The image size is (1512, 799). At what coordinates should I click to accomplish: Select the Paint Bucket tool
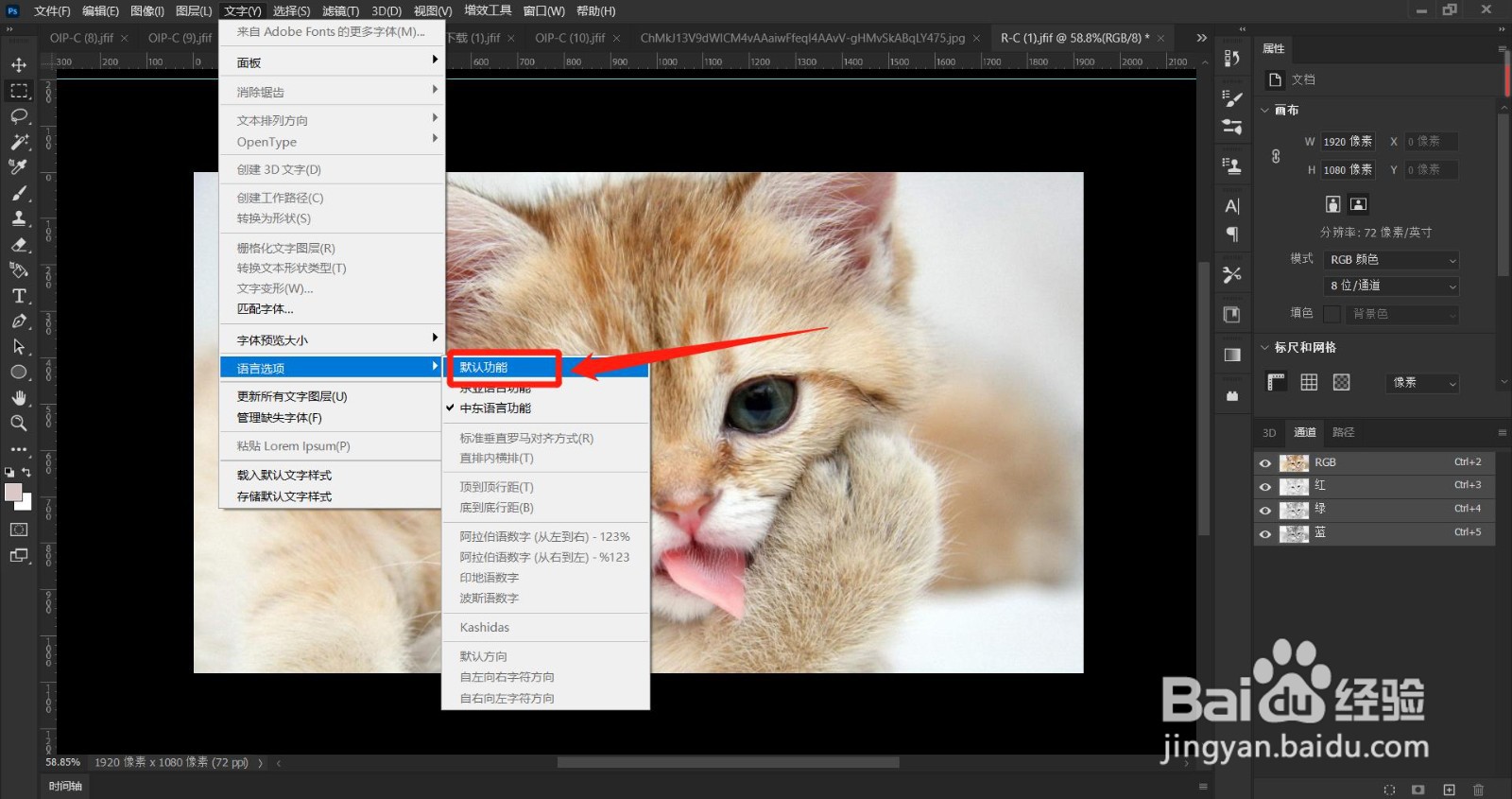point(19,270)
